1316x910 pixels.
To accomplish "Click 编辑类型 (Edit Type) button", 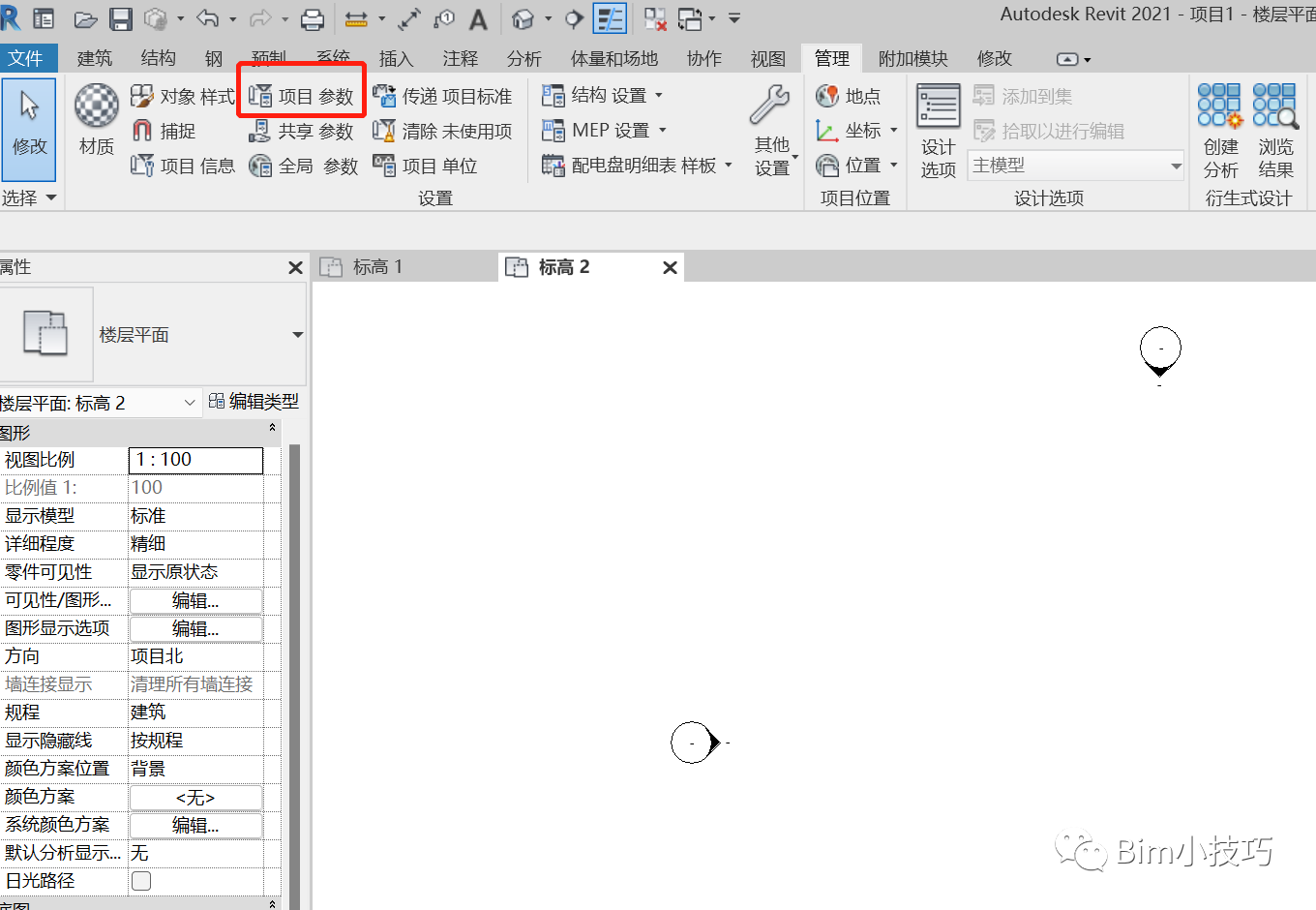I will pyautogui.click(x=254, y=401).
